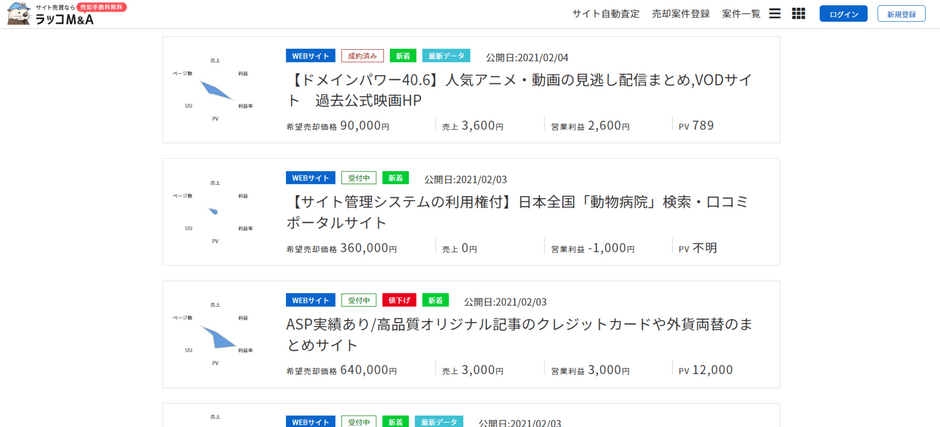Open the 売却案件登録 menu item
The image size is (940, 427).
pyautogui.click(x=681, y=14)
